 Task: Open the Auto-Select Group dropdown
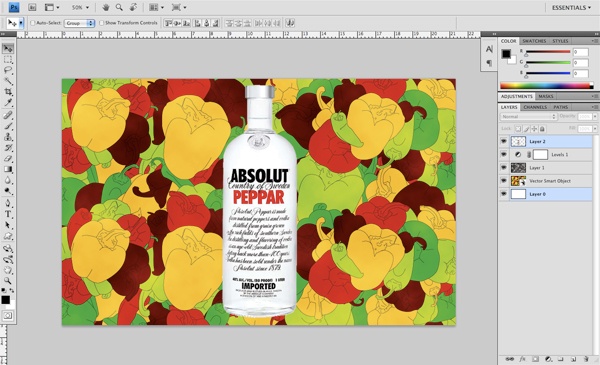79,23
